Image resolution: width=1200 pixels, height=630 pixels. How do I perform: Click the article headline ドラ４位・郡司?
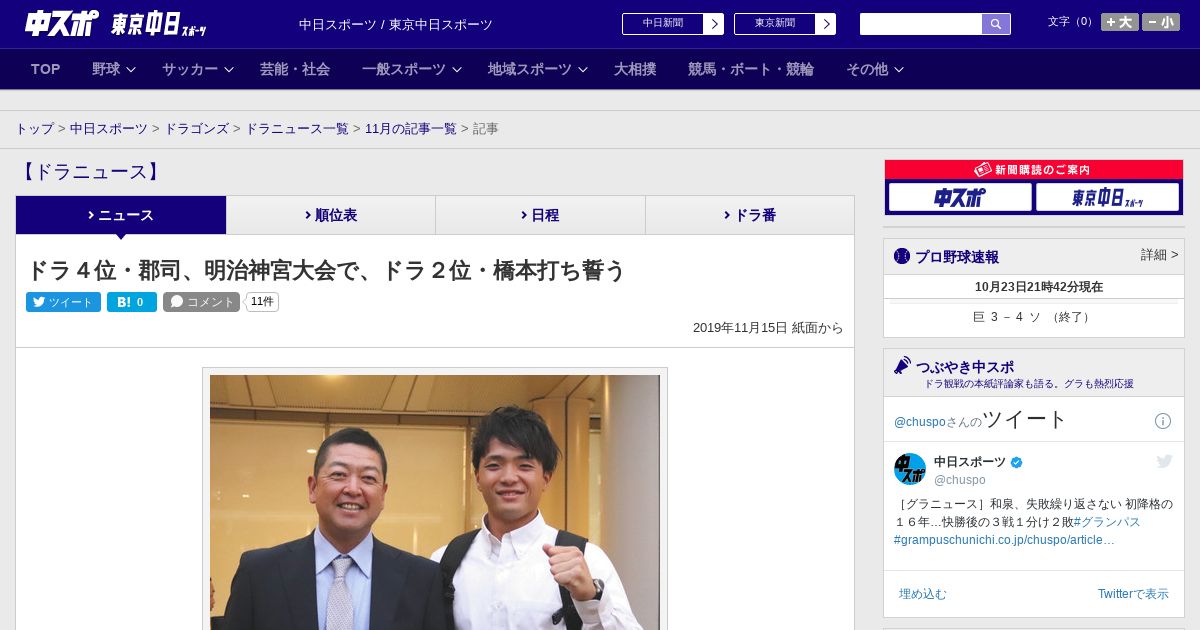point(326,270)
